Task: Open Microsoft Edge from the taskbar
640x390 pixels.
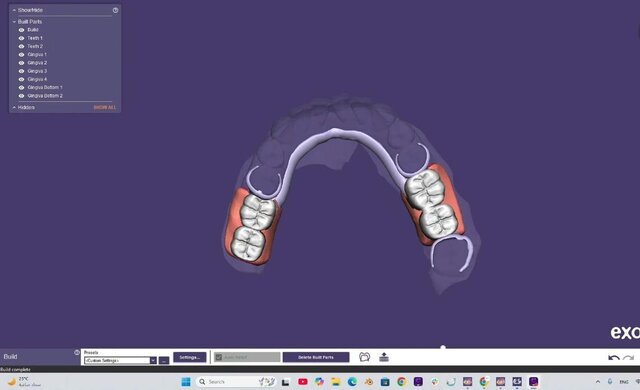Action: click(x=352, y=382)
